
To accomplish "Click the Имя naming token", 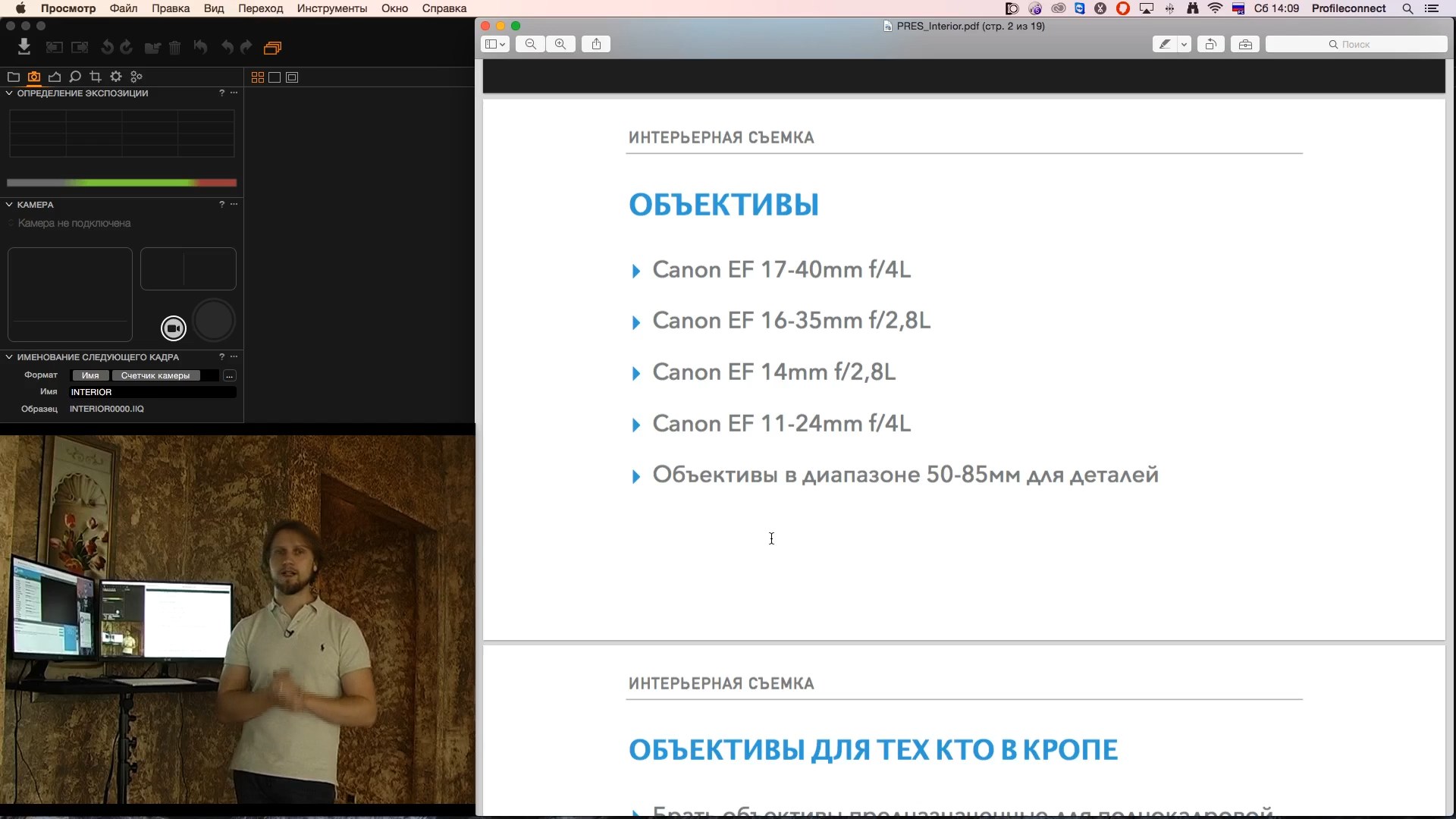I will coord(90,375).
